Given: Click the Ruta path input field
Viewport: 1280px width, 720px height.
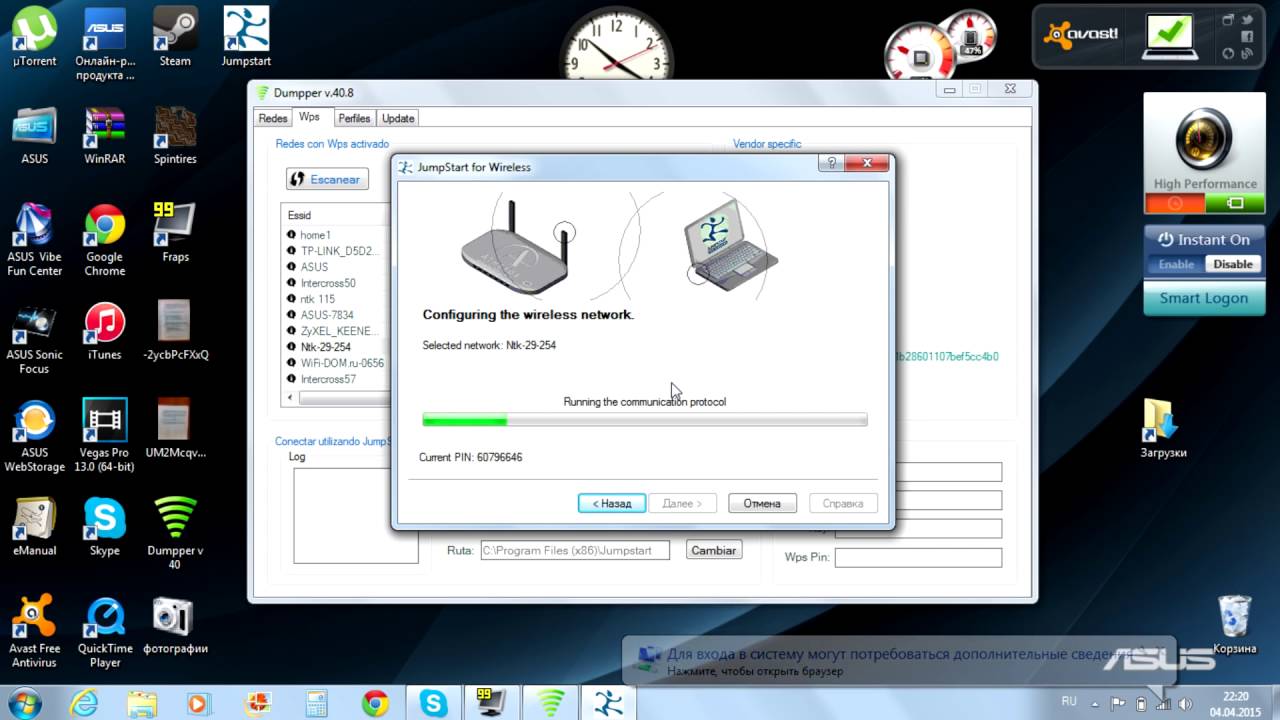Looking at the screenshot, I should click(x=575, y=550).
